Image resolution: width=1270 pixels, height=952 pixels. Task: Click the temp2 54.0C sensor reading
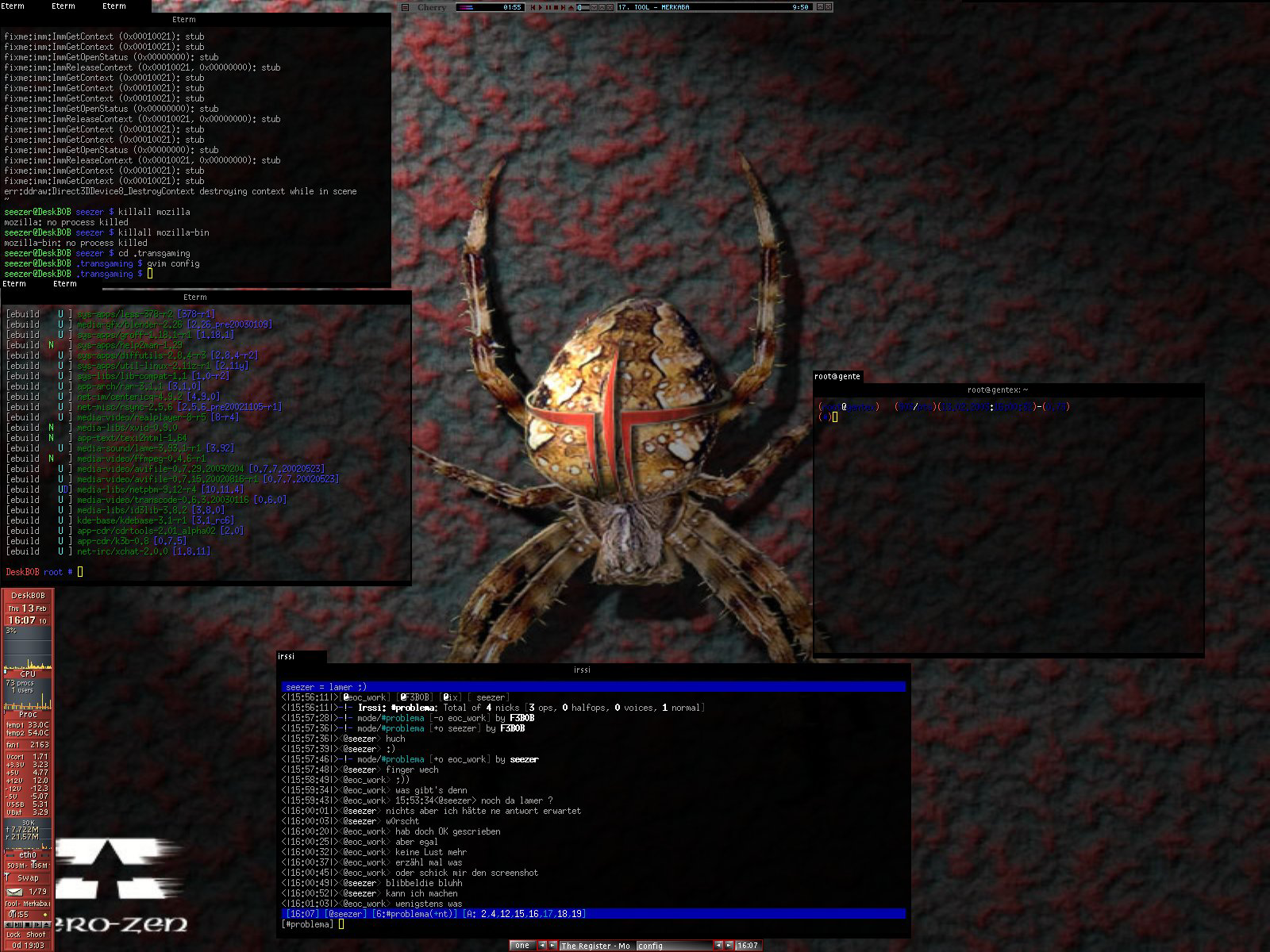pos(28,734)
